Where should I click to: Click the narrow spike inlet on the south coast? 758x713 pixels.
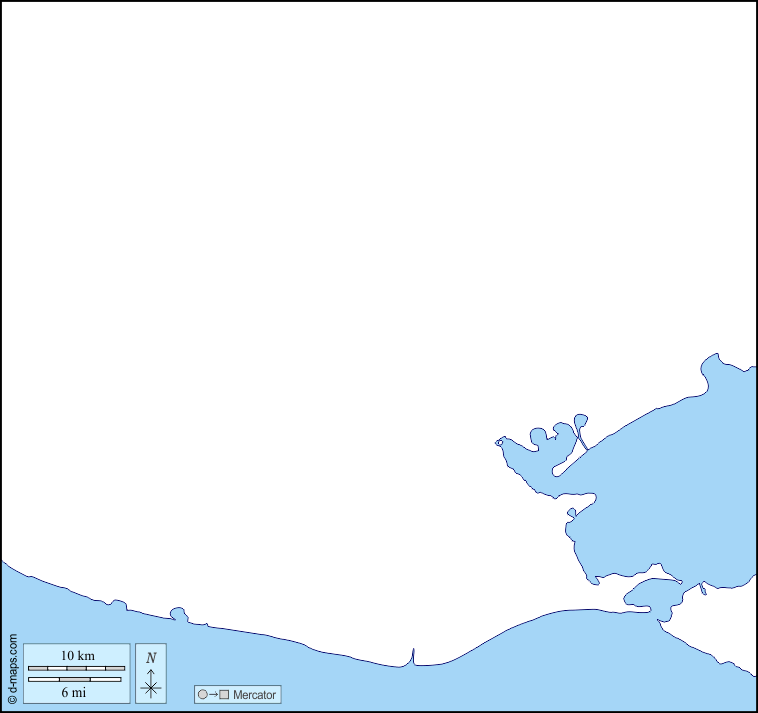pyautogui.click(x=412, y=656)
